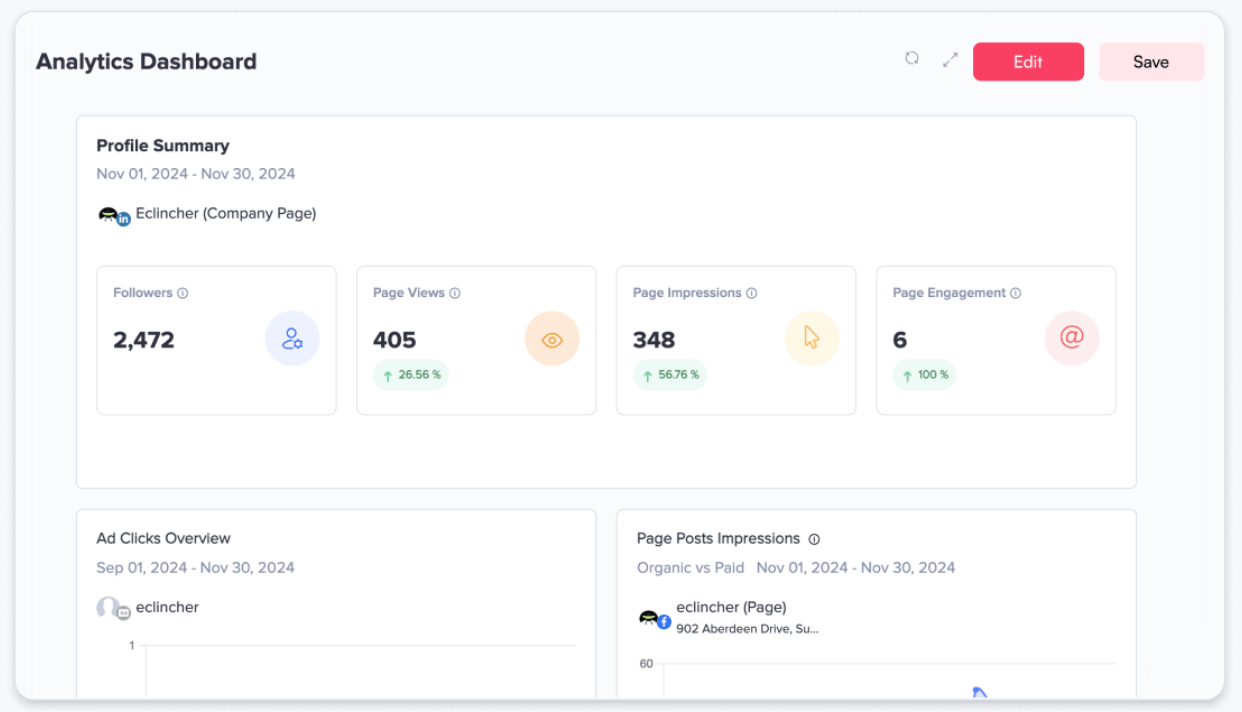The height and width of the screenshot is (712, 1242).
Task: Click the Profile Summary date range text
Action: tap(196, 174)
